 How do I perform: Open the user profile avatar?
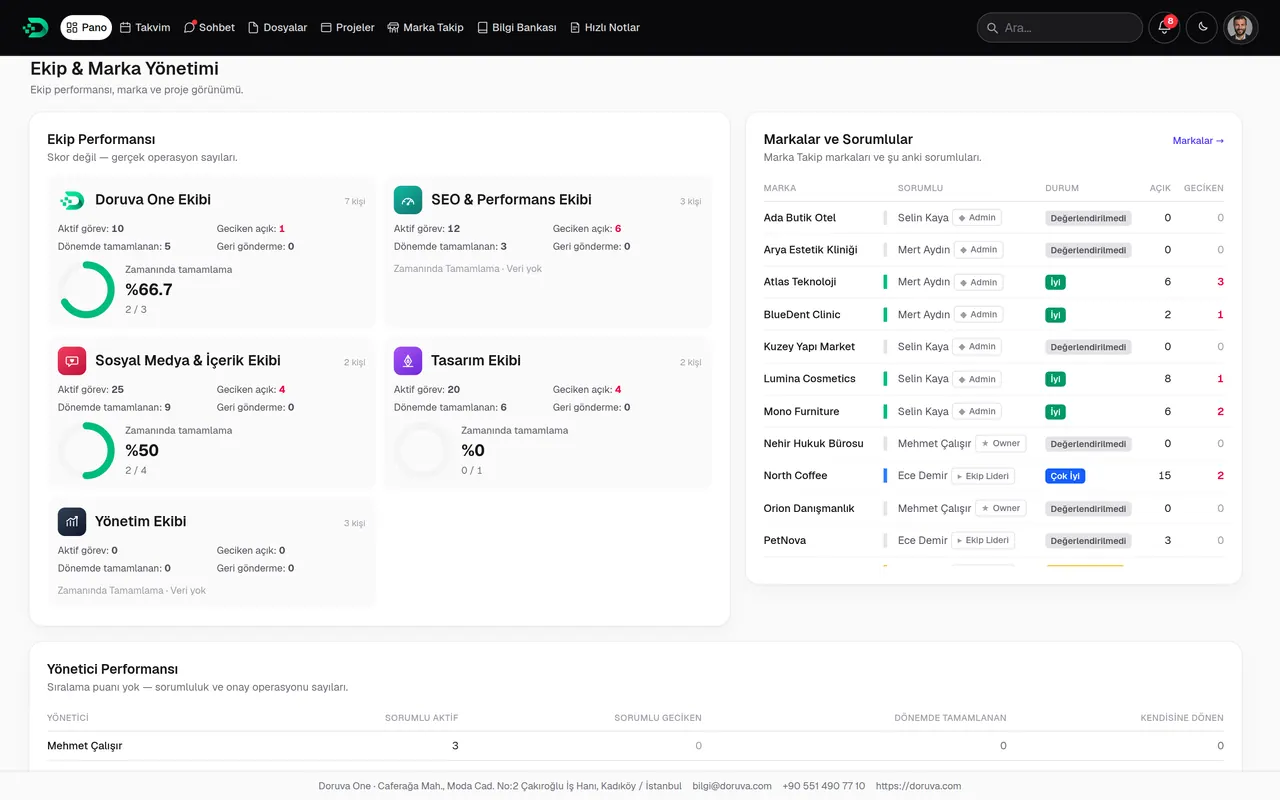click(x=1240, y=27)
